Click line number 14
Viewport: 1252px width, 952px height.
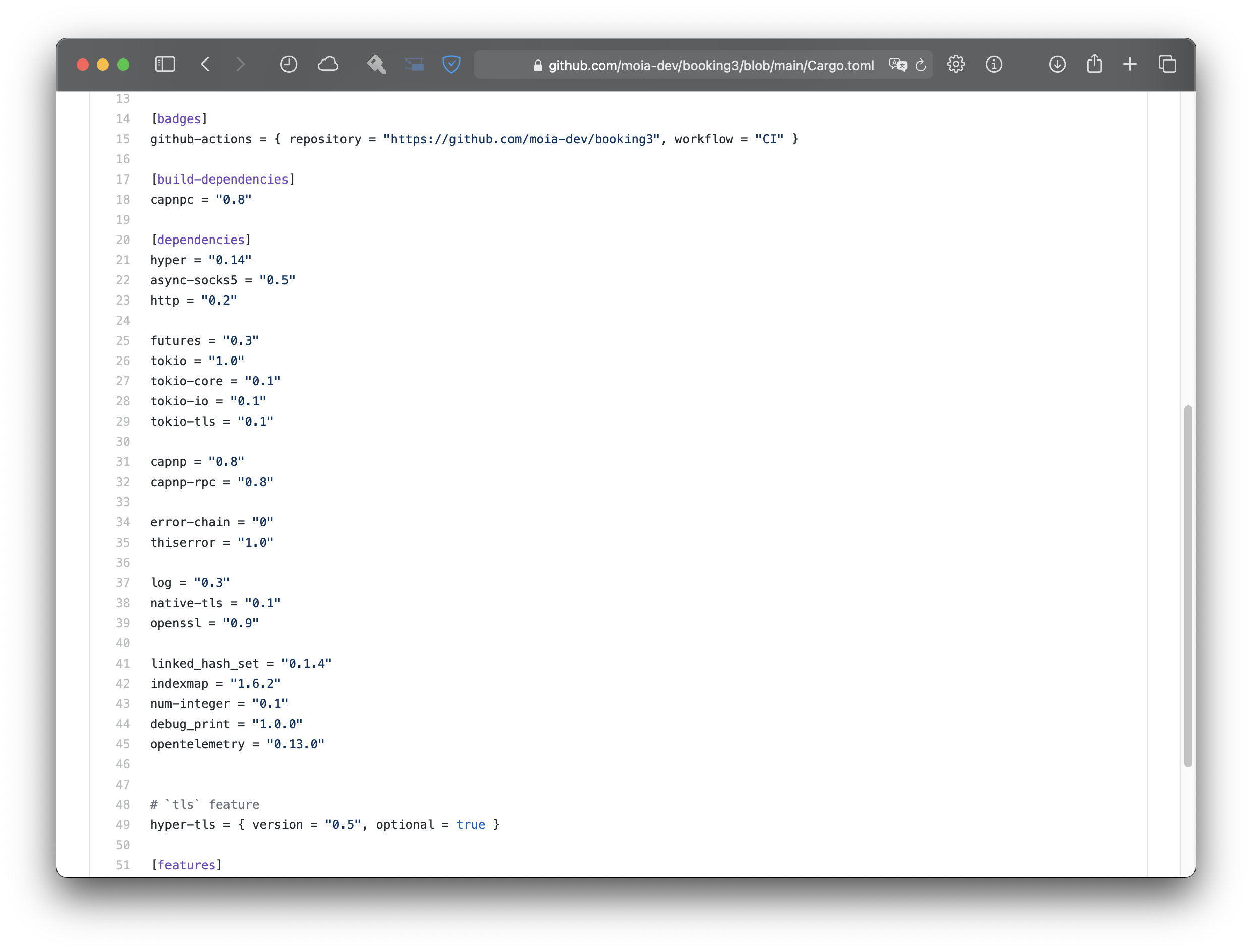[123, 118]
